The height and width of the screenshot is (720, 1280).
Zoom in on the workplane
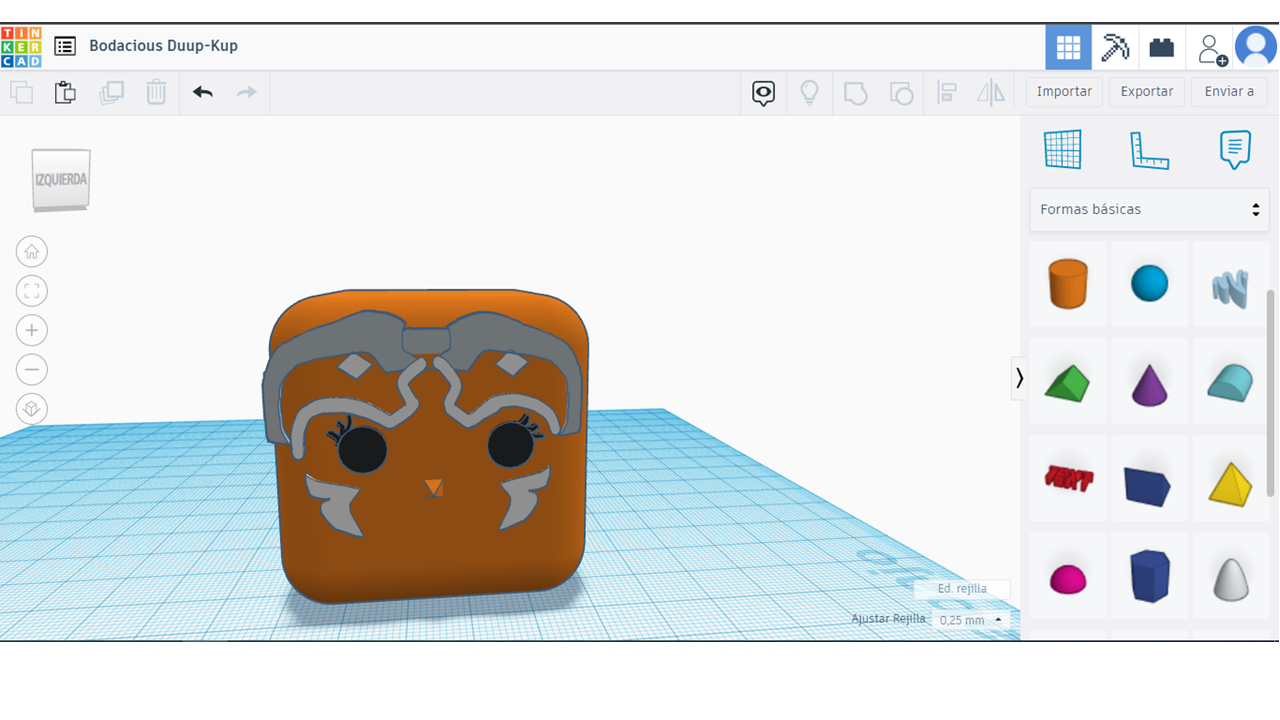(x=32, y=331)
